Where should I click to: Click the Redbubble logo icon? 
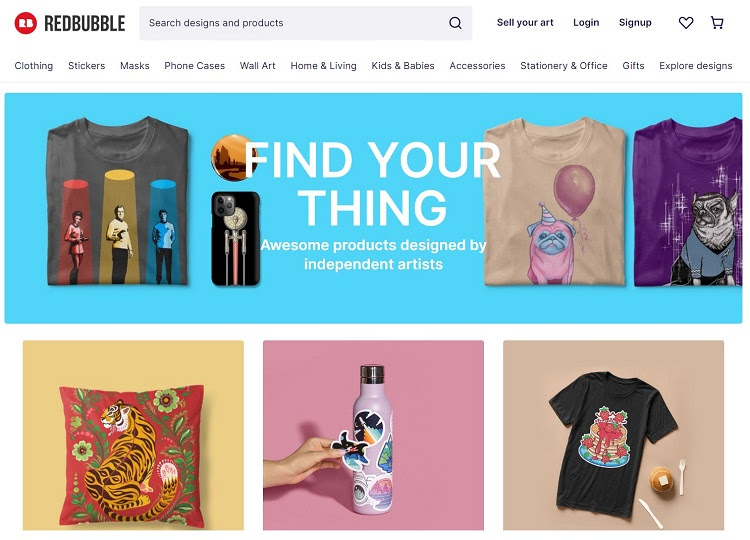tap(25, 23)
